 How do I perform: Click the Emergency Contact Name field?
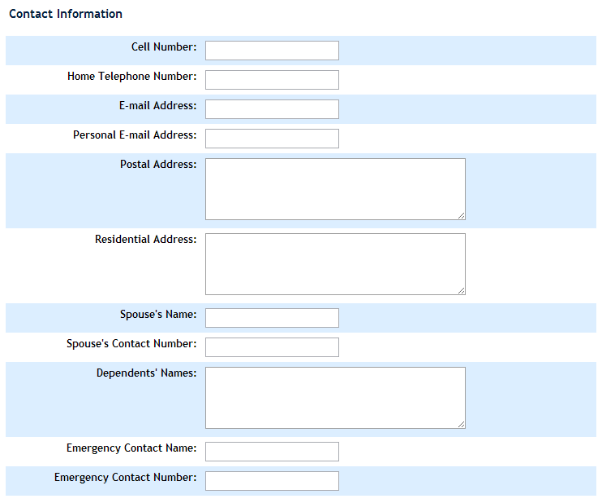click(x=272, y=452)
